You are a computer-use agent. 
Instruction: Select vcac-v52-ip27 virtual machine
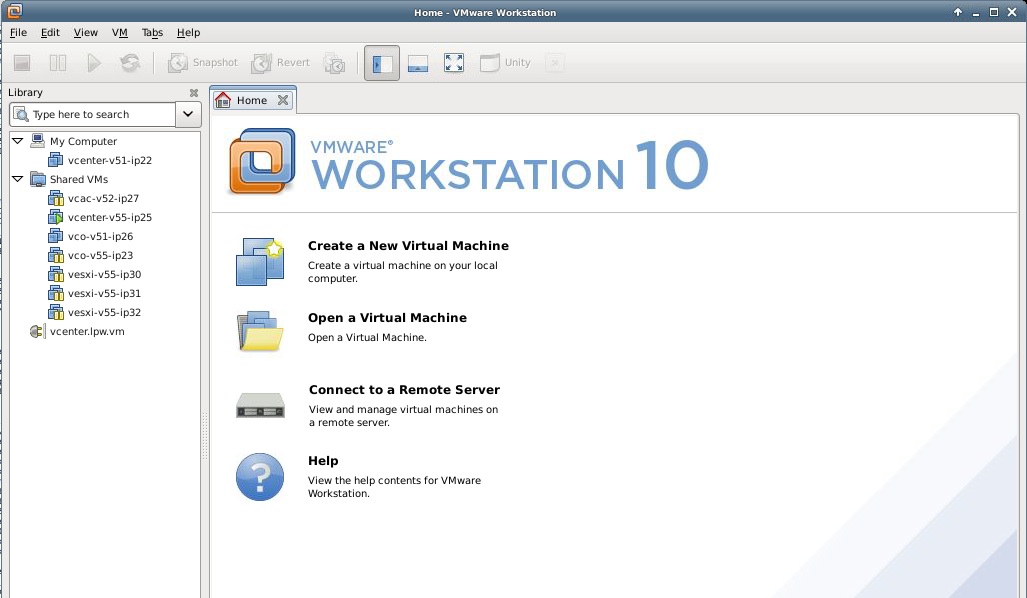pos(103,198)
